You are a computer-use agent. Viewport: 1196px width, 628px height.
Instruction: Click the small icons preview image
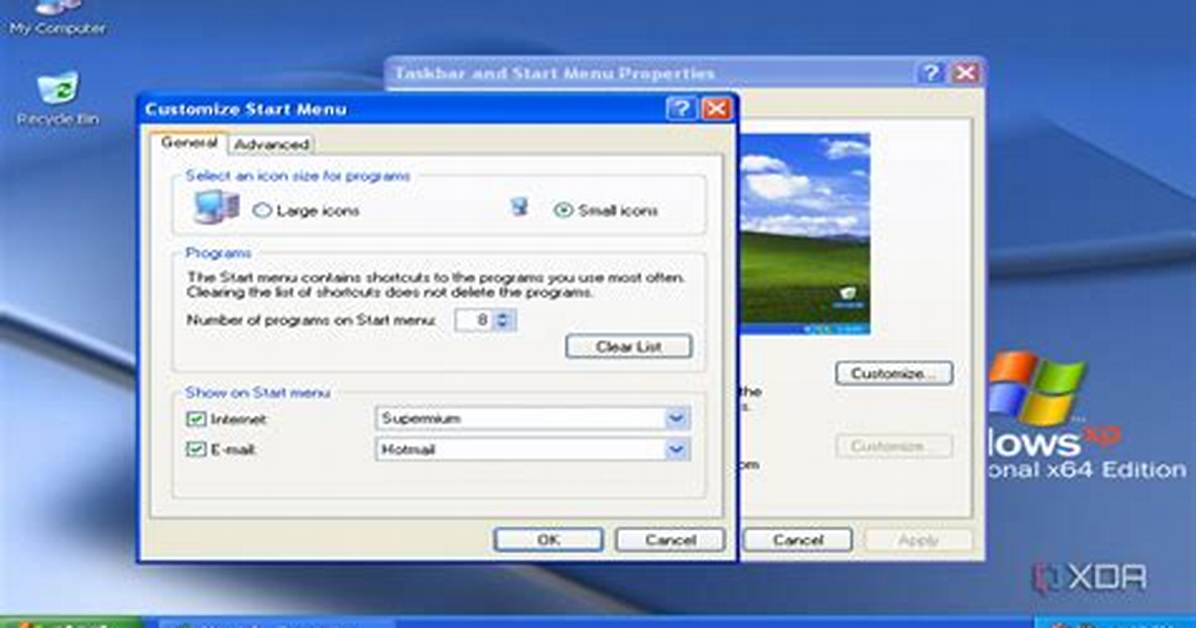519,207
